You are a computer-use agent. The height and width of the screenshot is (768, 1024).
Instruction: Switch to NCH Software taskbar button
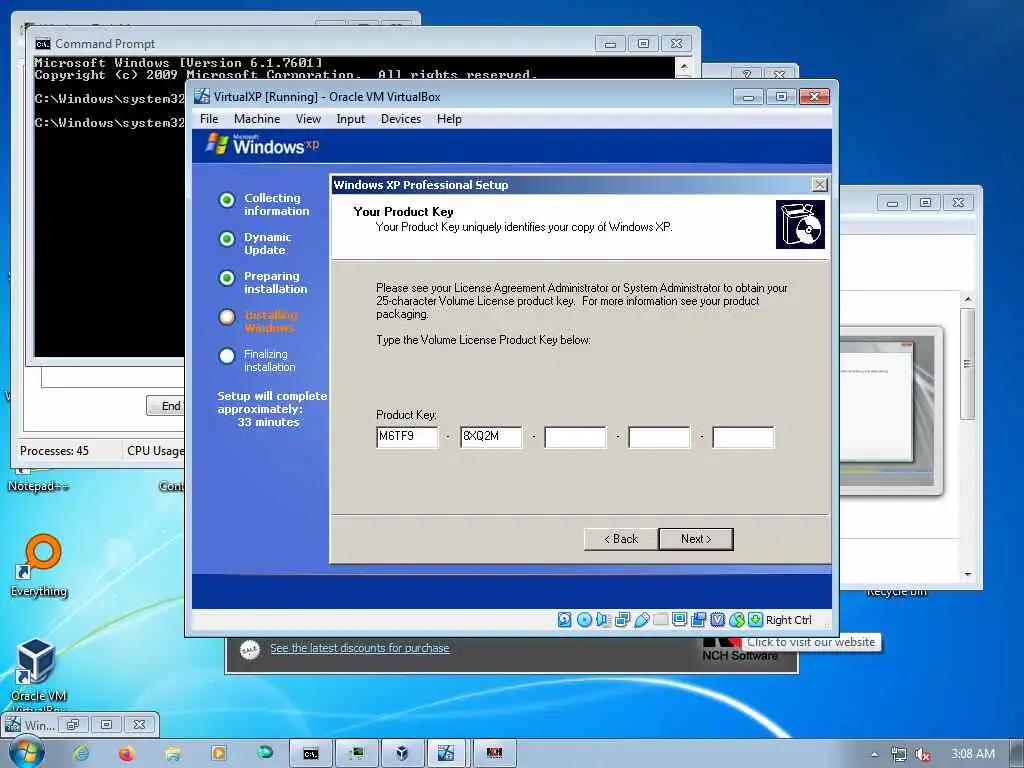494,754
